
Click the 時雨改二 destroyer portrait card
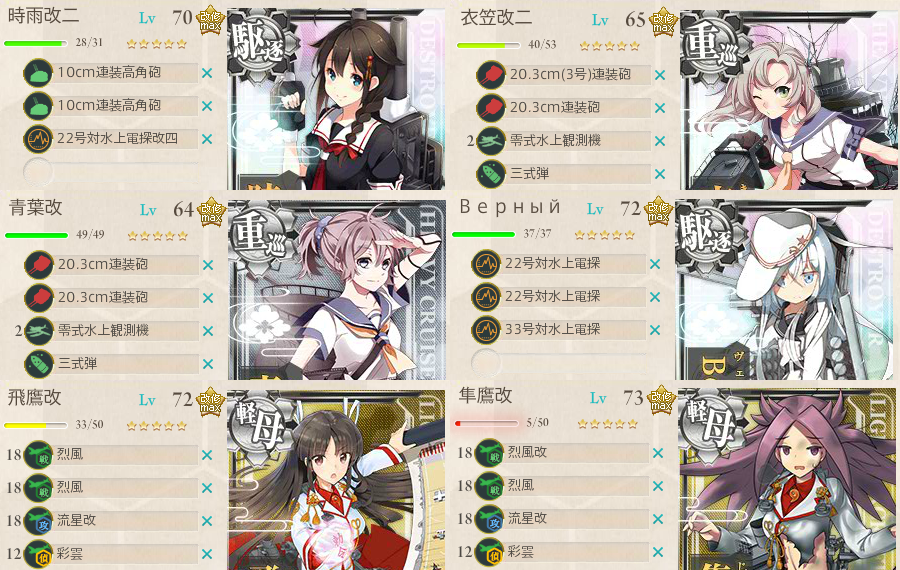tap(336, 99)
